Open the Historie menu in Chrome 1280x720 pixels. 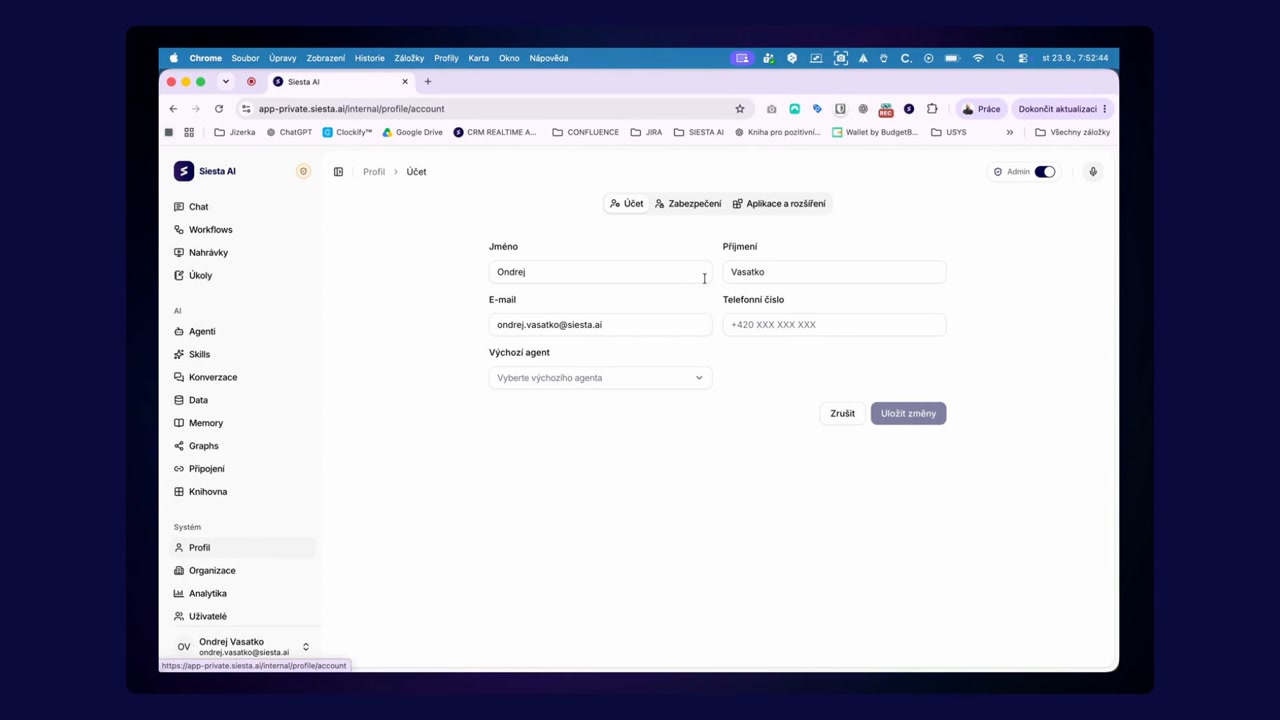(x=369, y=58)
